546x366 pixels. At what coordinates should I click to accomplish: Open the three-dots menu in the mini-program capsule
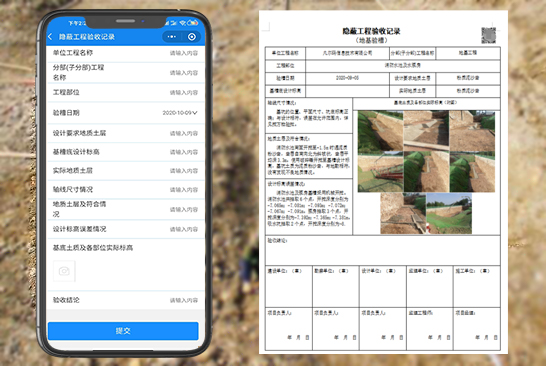pos(172,37)
